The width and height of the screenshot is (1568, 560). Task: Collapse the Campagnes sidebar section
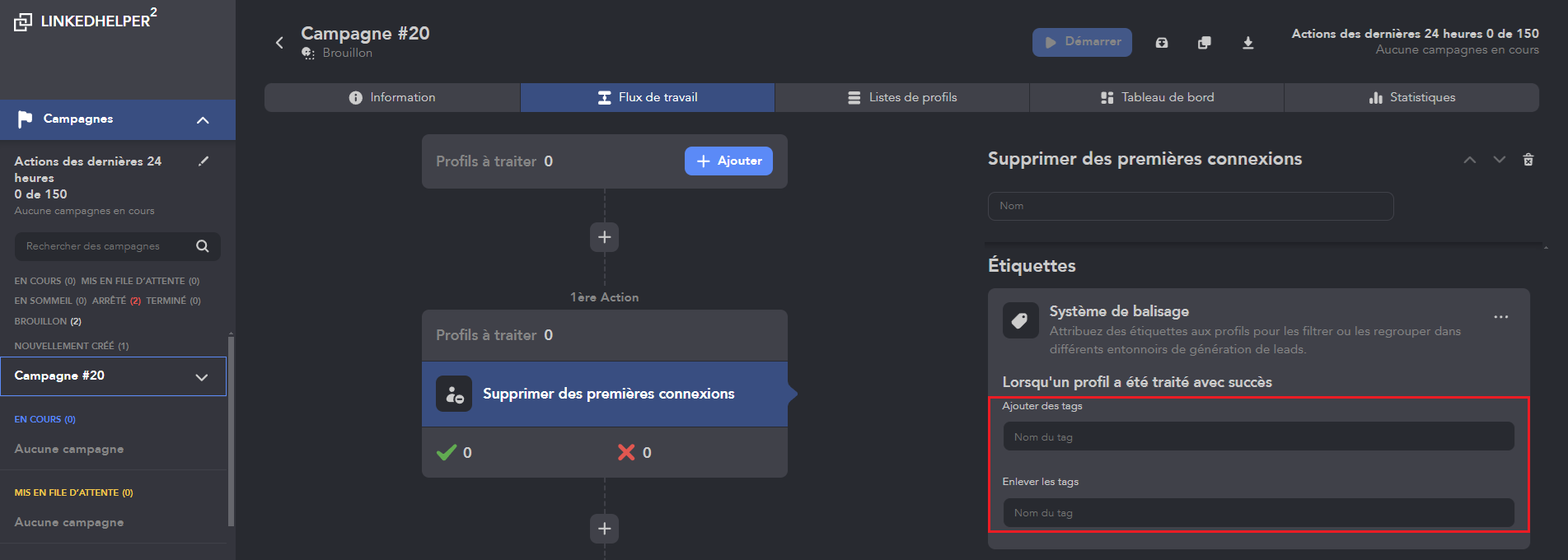pyautogui.click(x=203, y=120)
